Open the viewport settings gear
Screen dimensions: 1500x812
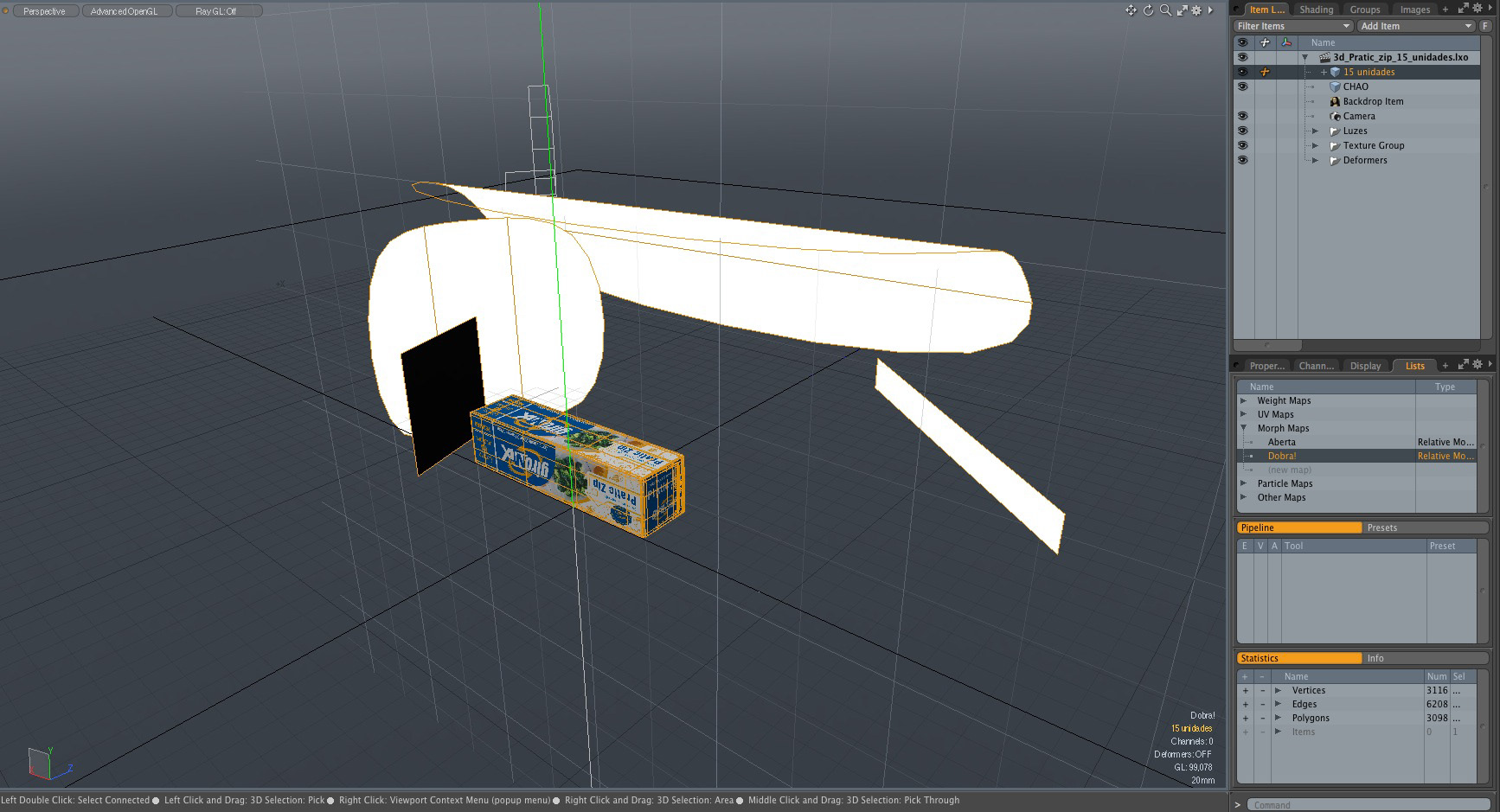1197,10
